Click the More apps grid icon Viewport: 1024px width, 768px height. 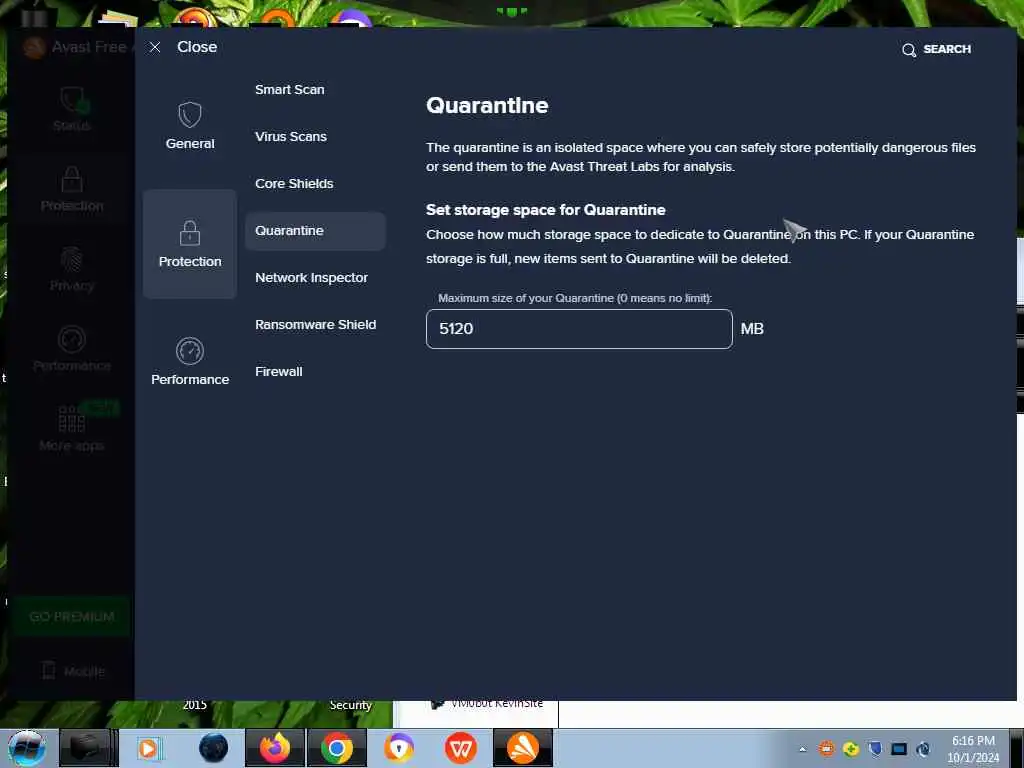click(72, 419)
